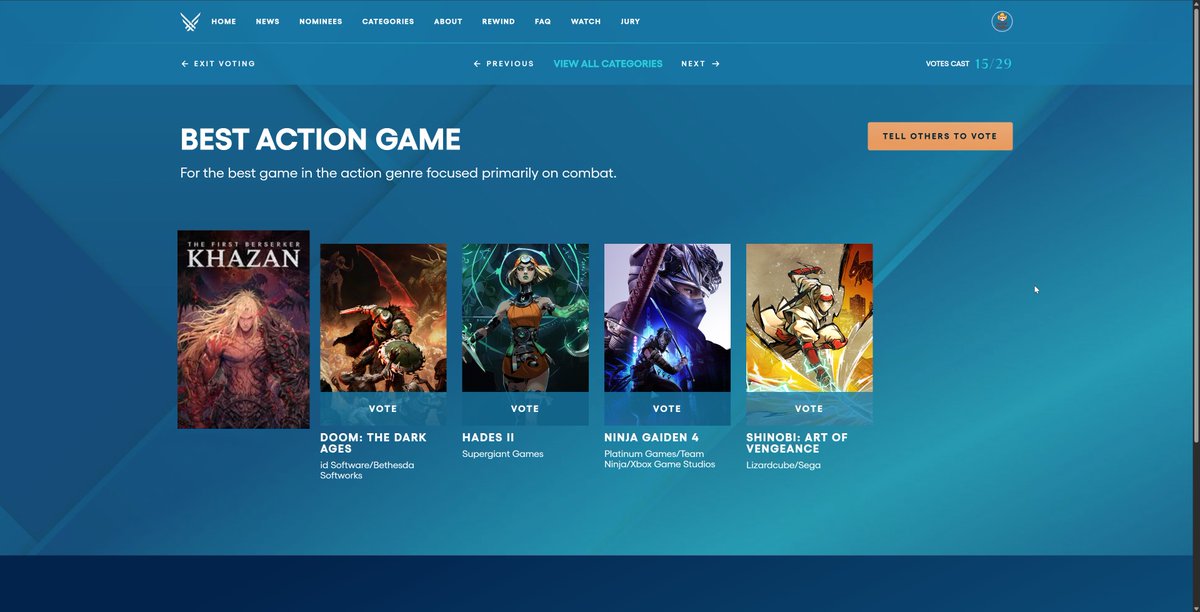The image size is (1200, 612).
Task: Open the Nominees menu item
Action: (320, 21)
